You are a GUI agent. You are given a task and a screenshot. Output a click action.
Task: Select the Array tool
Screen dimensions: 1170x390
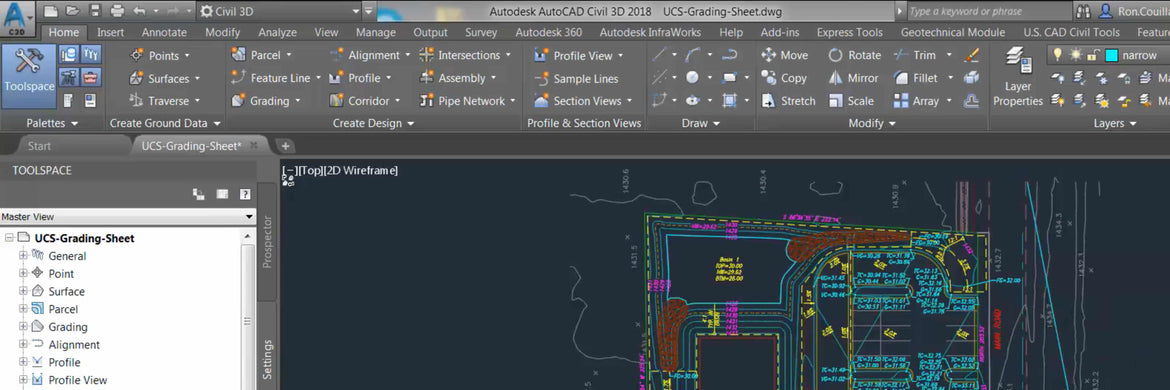click(x=916, y=101)
